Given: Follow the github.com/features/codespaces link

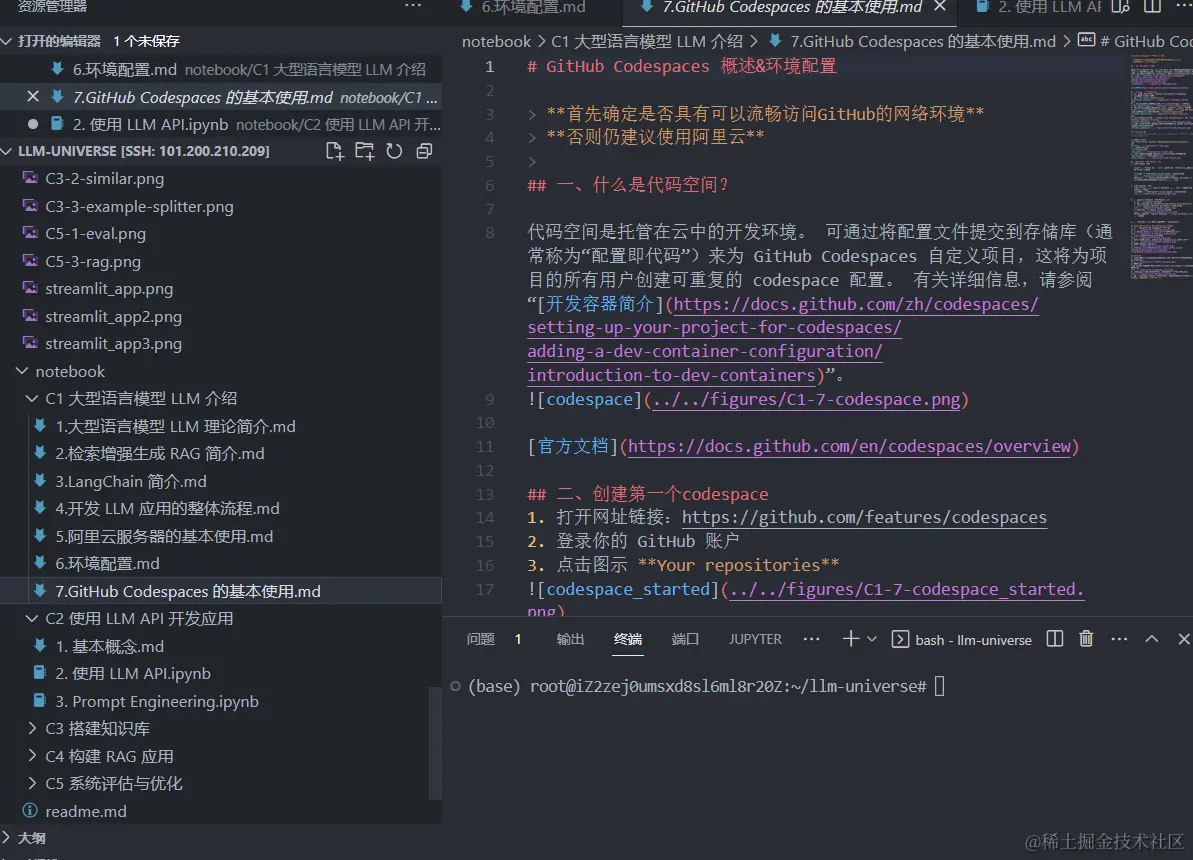Looking at the screenshot, I should click(864, 518).
